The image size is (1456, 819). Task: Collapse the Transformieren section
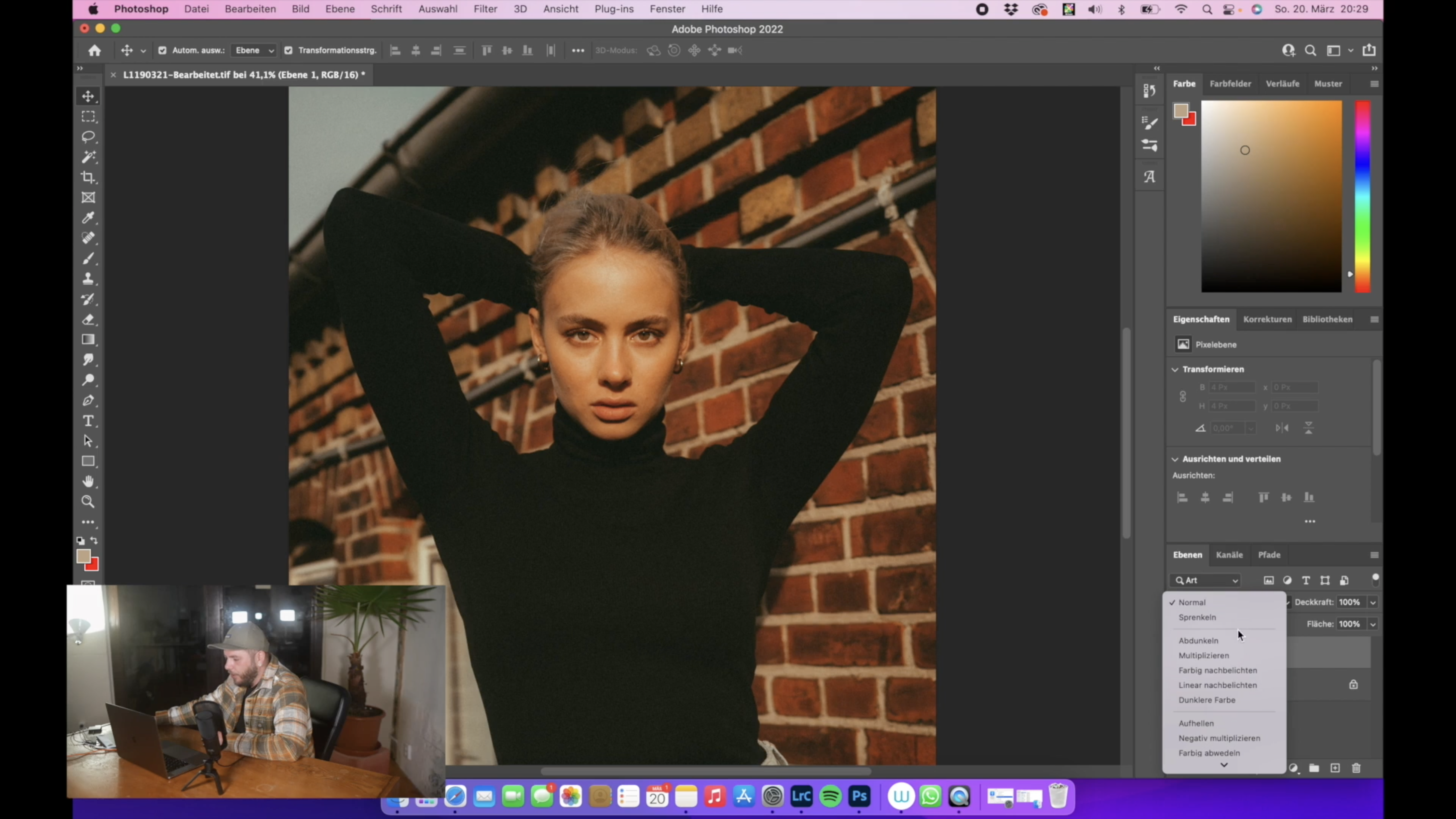tap(1175, 370)
